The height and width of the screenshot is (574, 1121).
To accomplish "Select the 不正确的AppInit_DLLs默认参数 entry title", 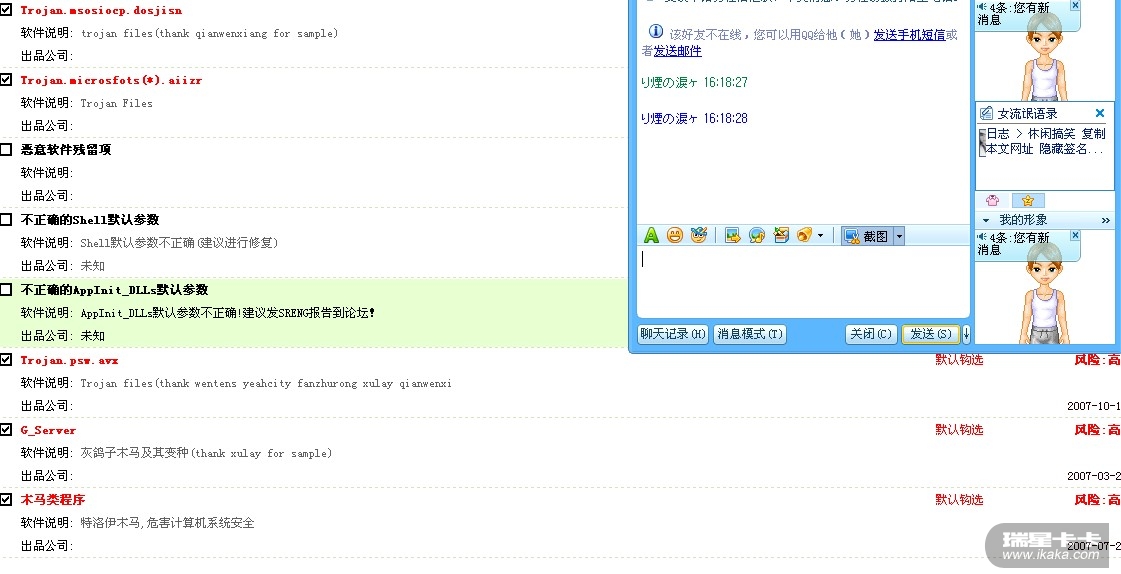I will pyautogui.click(x=114, y=290).
